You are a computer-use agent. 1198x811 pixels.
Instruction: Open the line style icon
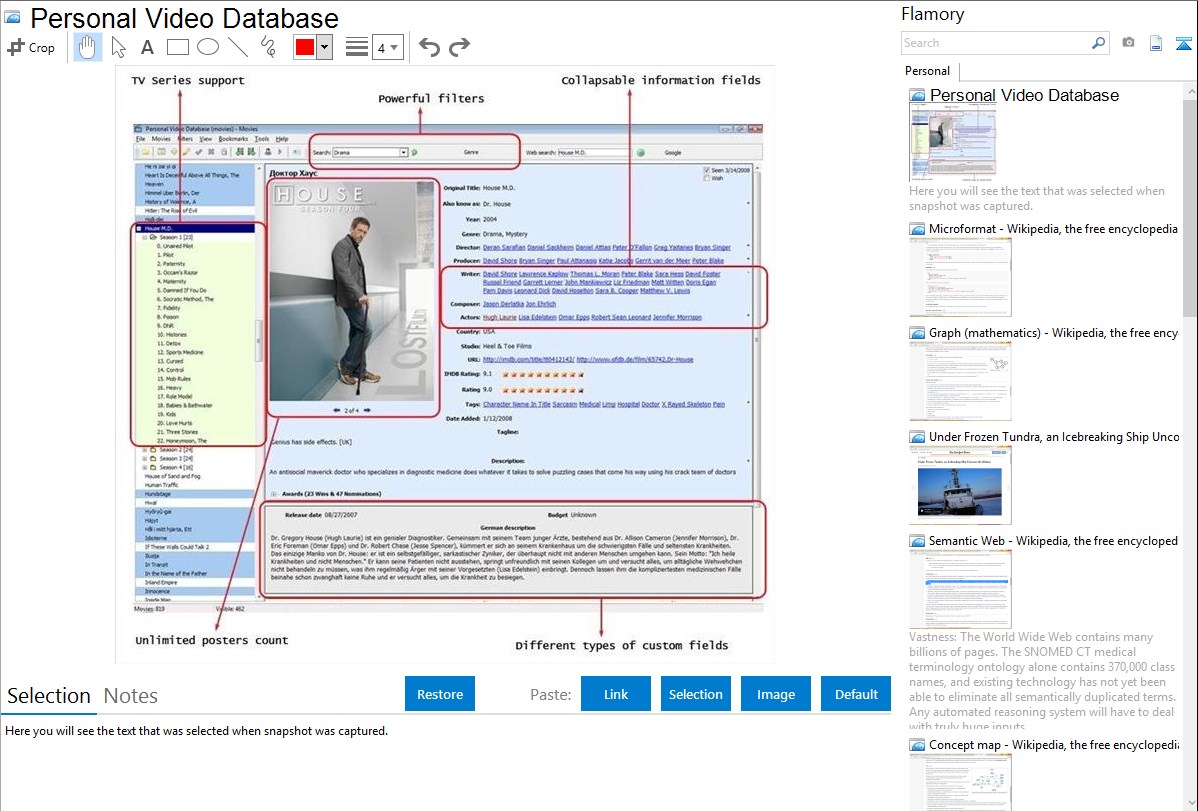click(357, 47)
